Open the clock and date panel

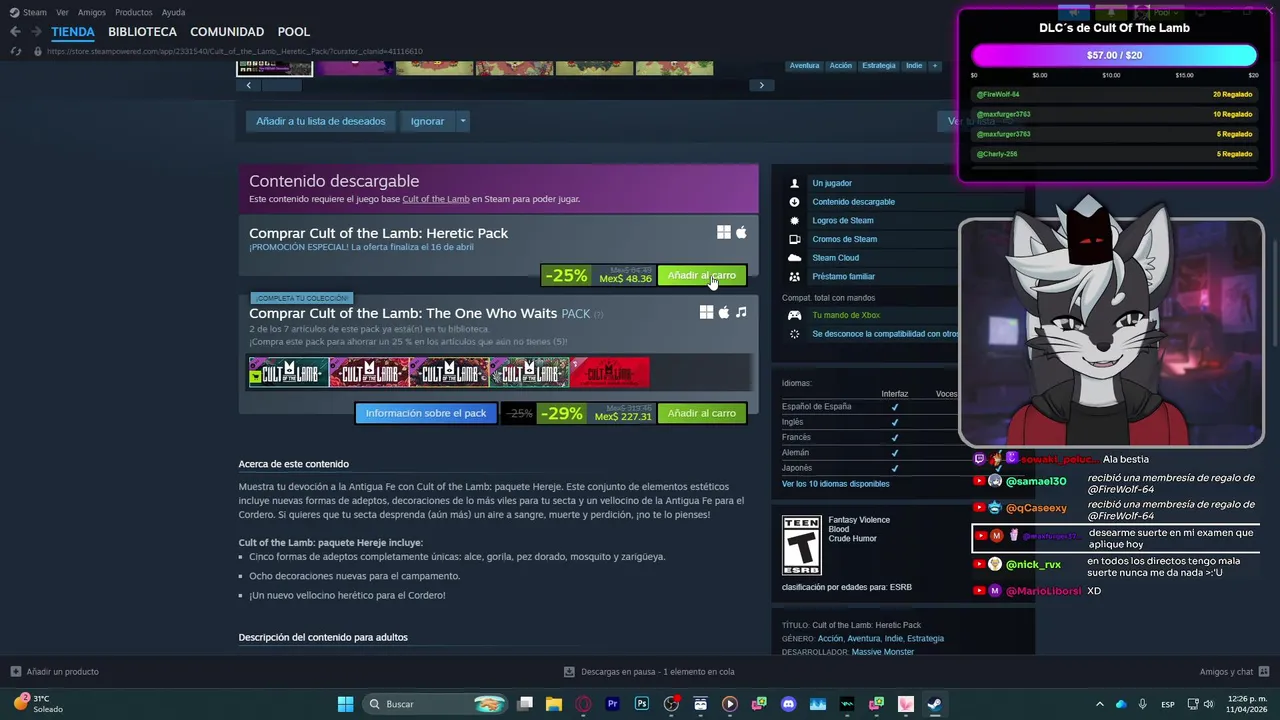(1246, 704)
